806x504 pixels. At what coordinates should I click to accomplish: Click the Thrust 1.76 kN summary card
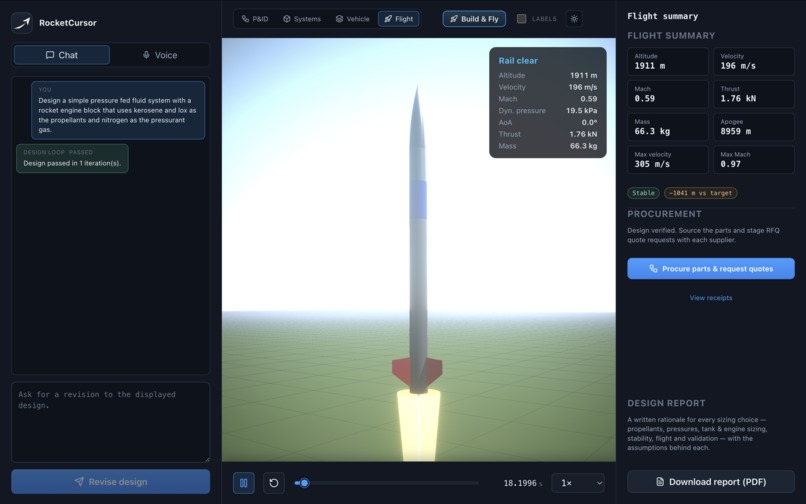754,94
